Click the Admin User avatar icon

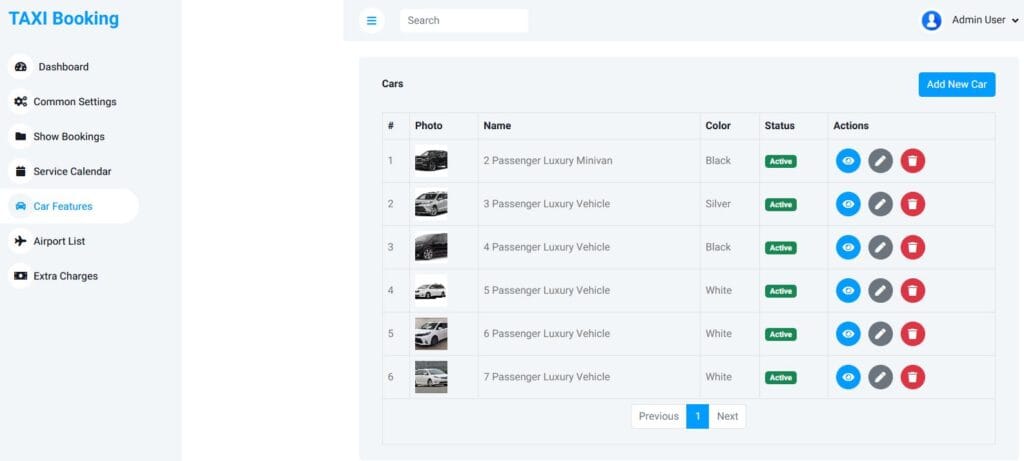(931, 20)
